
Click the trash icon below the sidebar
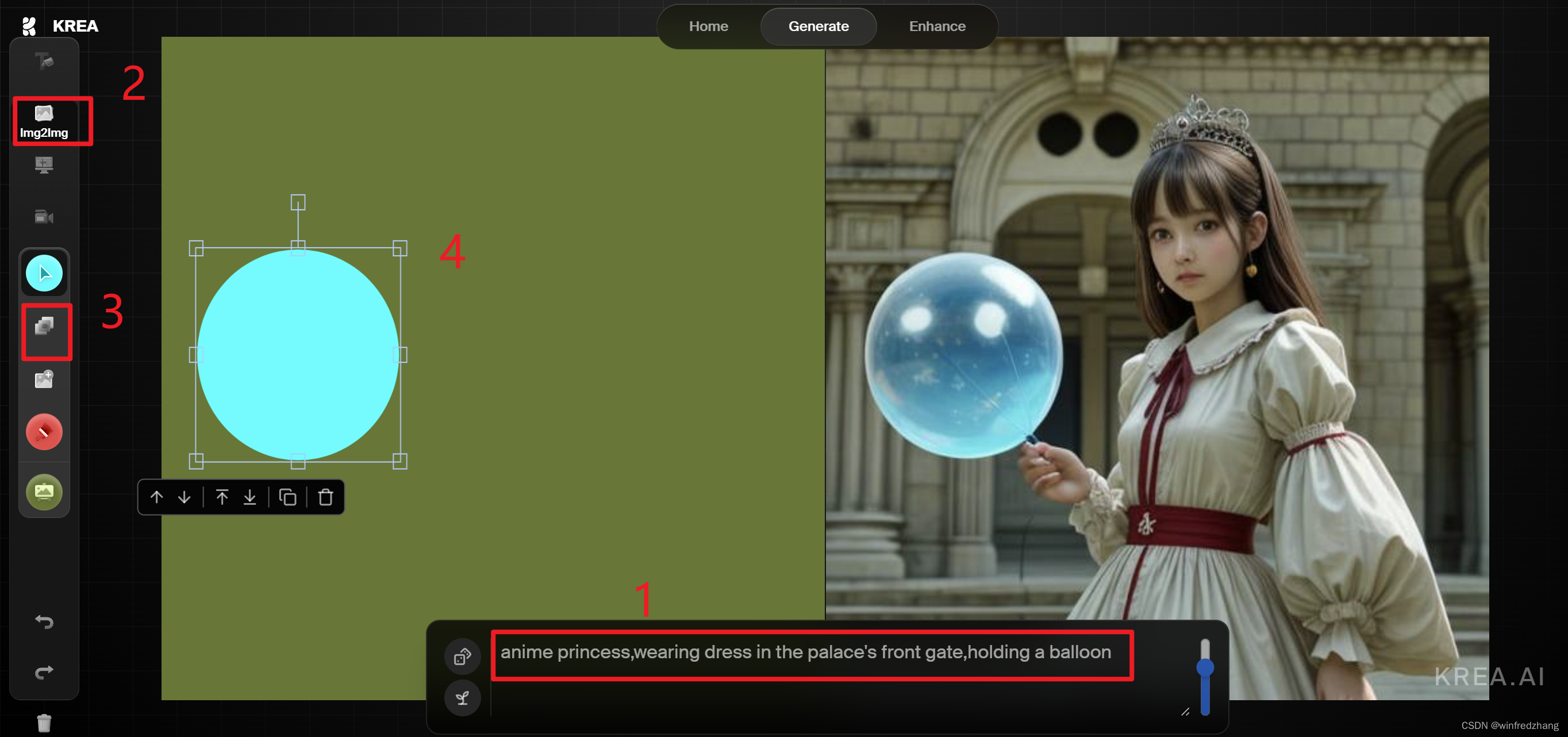[44, 723]
